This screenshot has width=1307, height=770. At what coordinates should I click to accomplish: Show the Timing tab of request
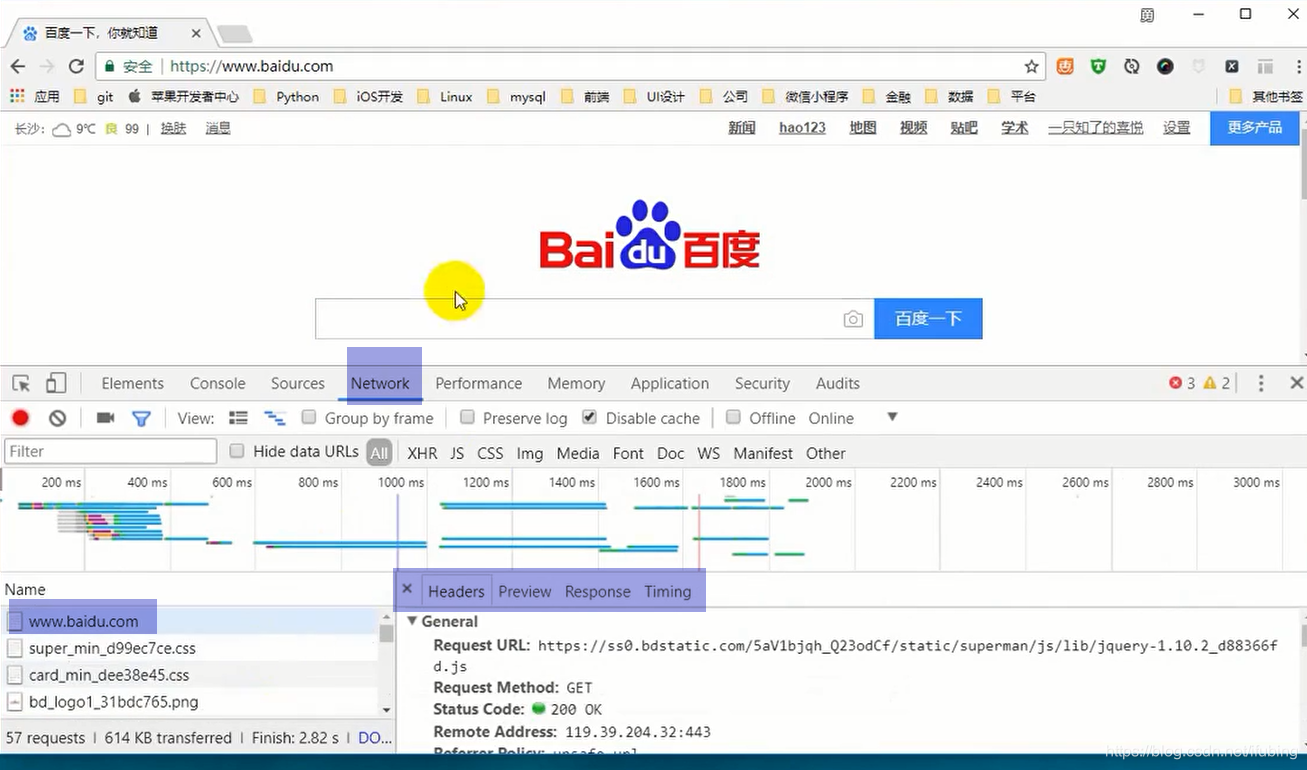667,591
